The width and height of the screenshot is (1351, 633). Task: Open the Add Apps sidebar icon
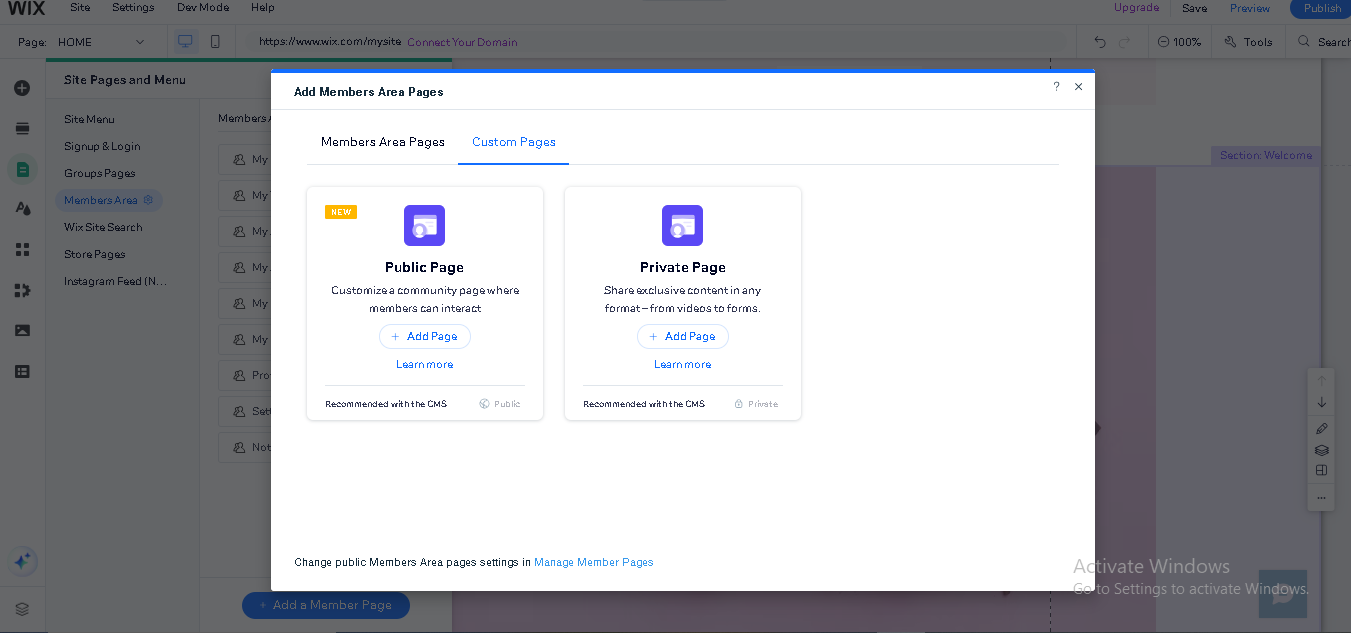(x=22, y=249)
